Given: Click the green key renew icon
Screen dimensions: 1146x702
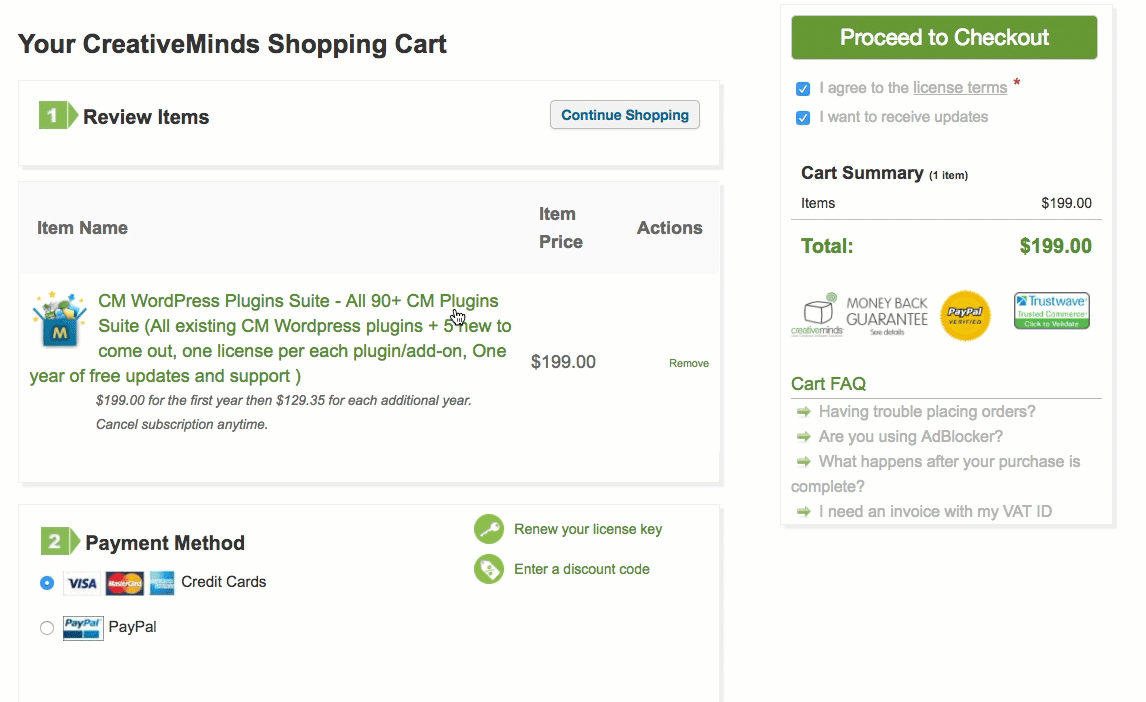Looking at the screenshot, I should pyautogui.click(x=489, y=529).
